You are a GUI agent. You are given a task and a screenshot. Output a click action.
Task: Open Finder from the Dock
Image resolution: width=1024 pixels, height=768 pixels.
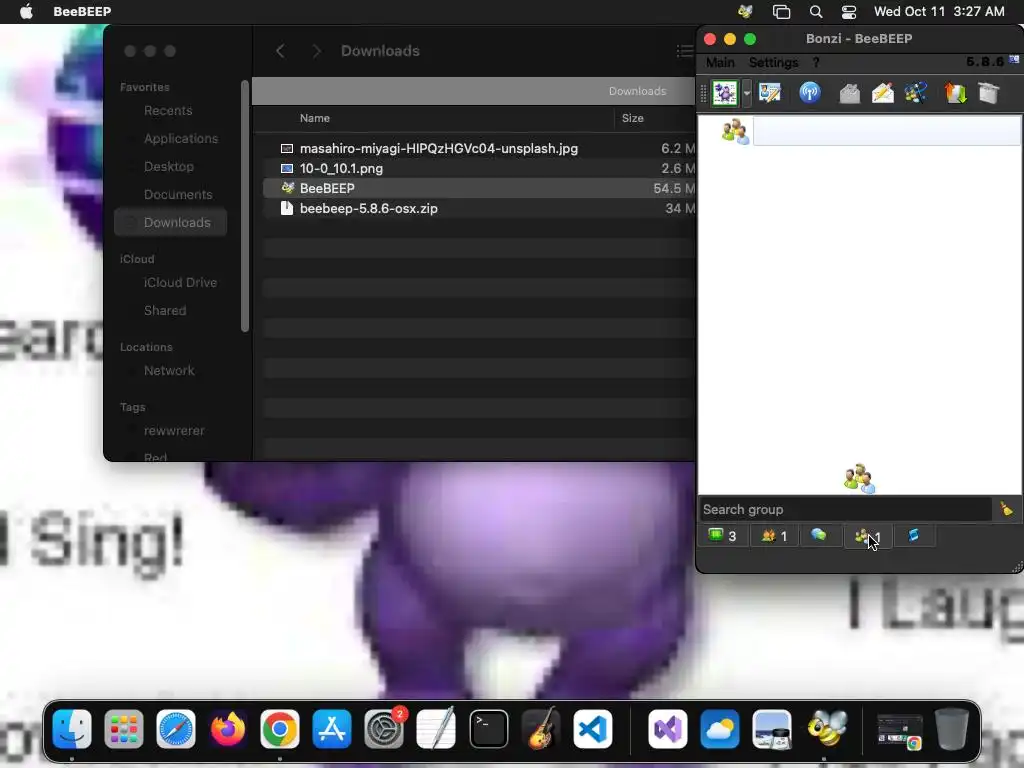point(72,729)
